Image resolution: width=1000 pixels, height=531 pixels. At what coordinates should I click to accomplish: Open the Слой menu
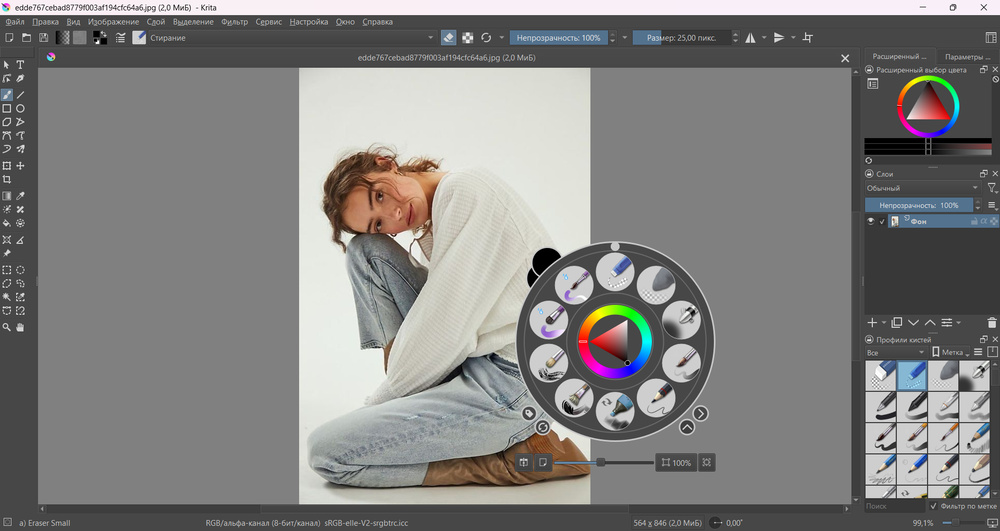coord(156,21)
